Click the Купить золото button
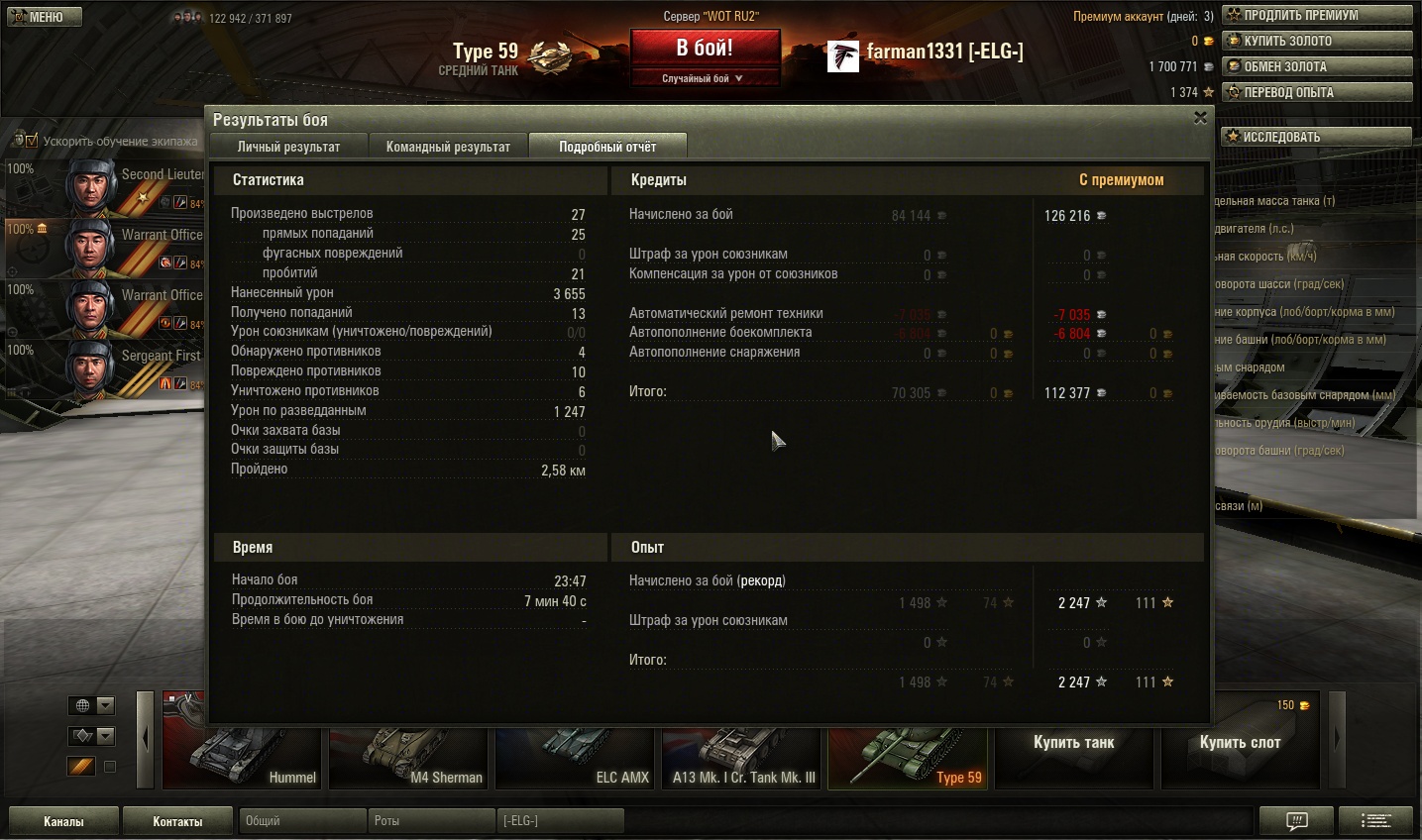This screenshot has height=840, width=1422. tap(1317, 41)
